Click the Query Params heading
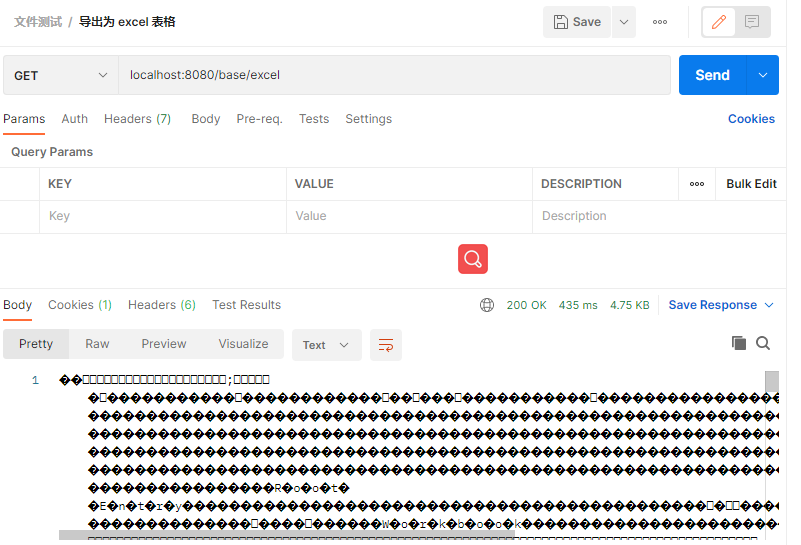 click(x=52, y=152)
